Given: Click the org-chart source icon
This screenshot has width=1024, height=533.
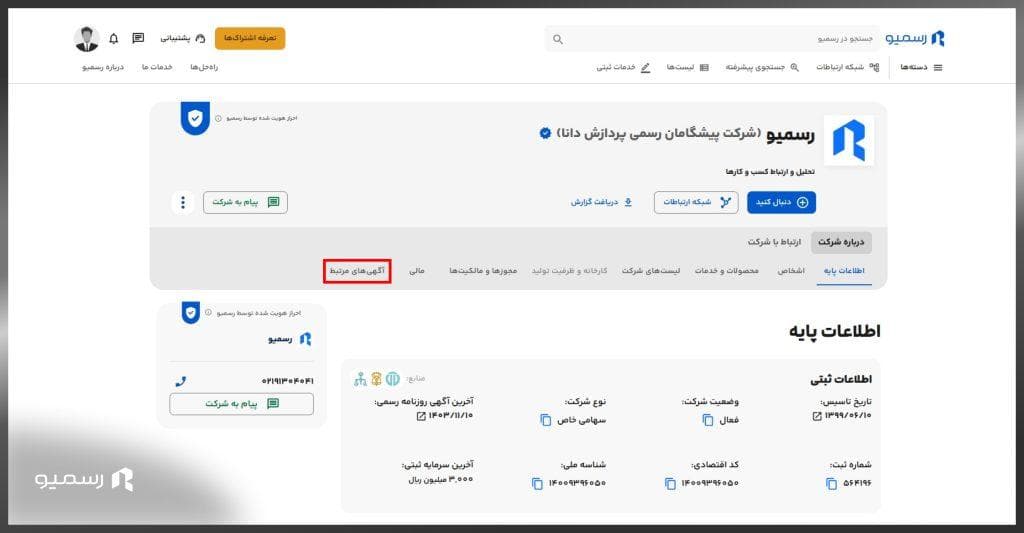Looking at the screenshot, I should (360, 379).
